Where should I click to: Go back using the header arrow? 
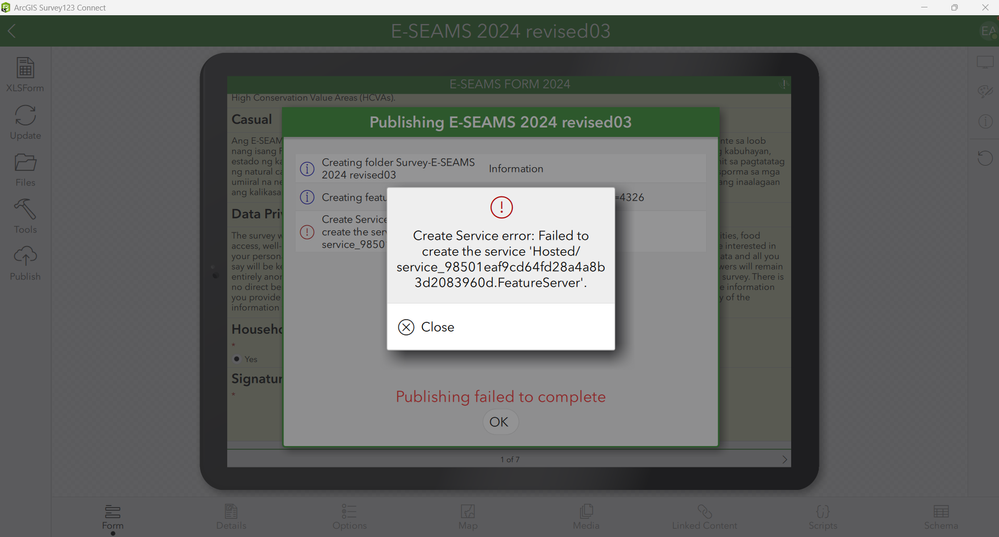11,31
